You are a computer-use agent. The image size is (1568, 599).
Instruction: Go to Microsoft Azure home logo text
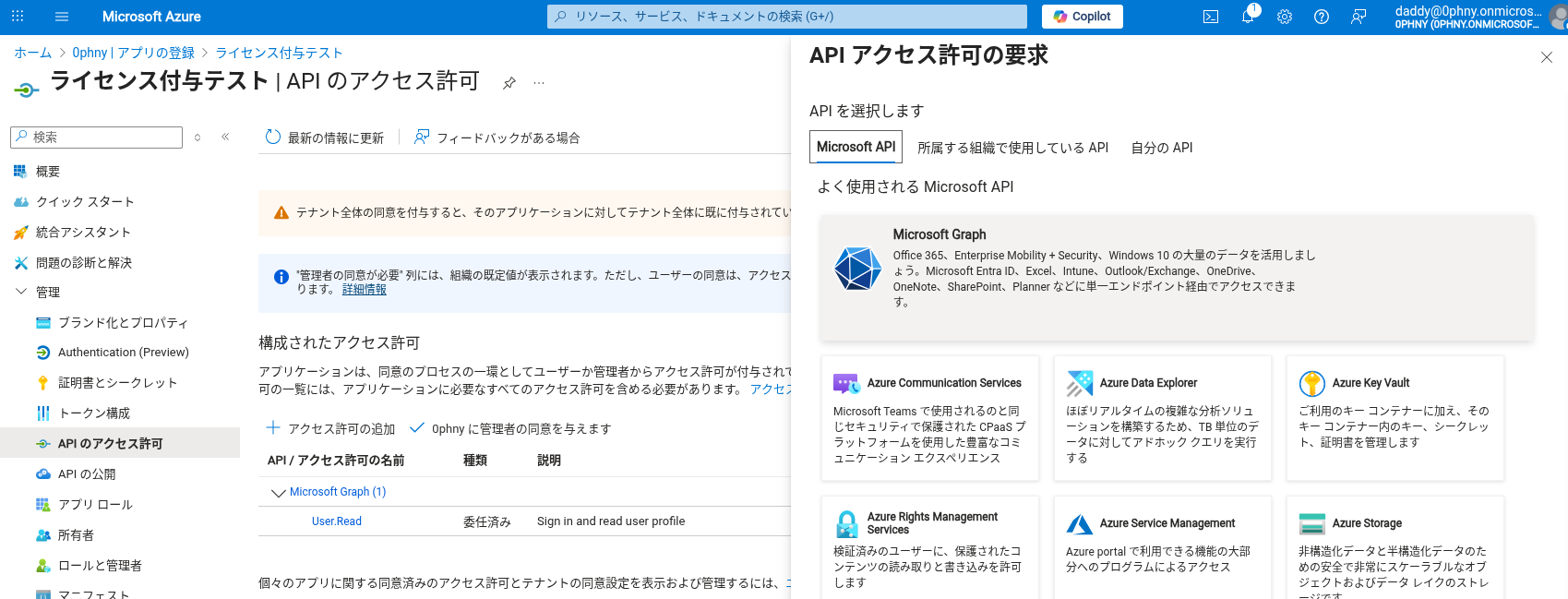pos(151,17)
